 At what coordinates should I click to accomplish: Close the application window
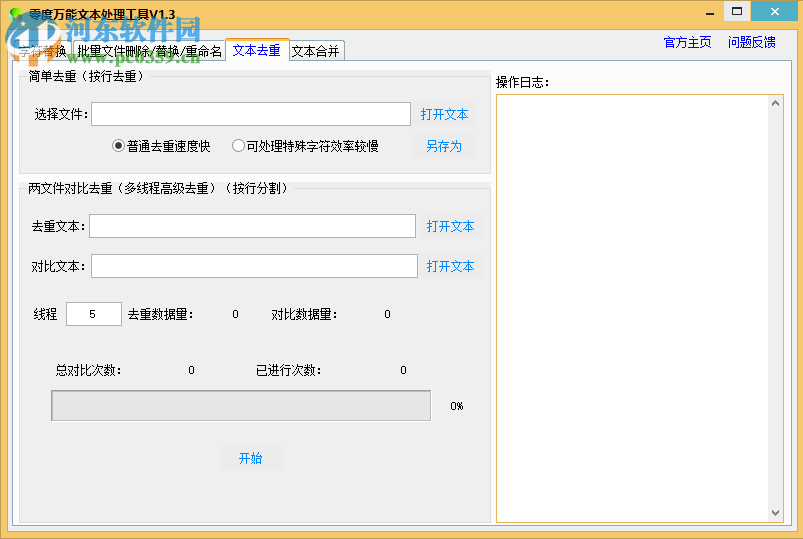tap(775, 11)
